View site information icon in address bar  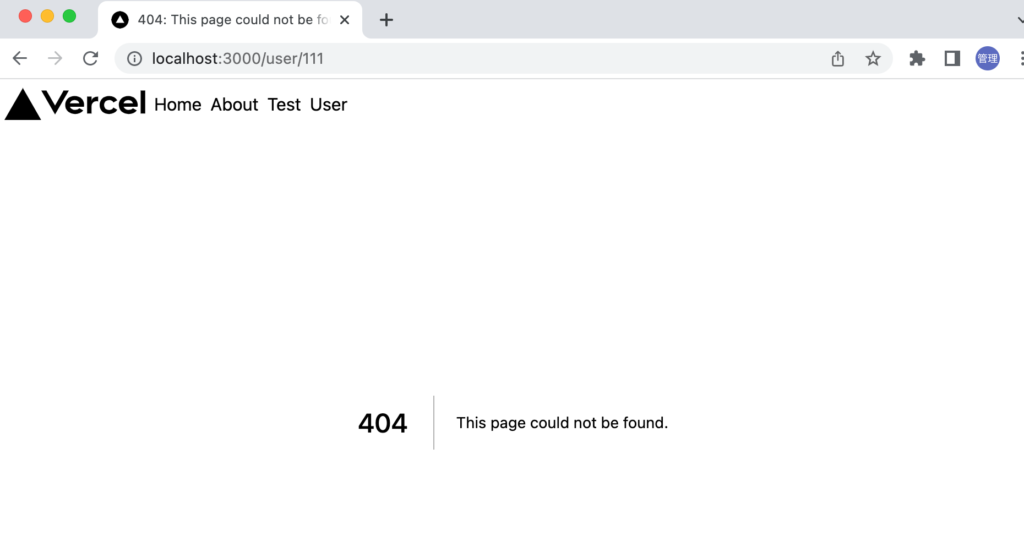tap(134, 59)
